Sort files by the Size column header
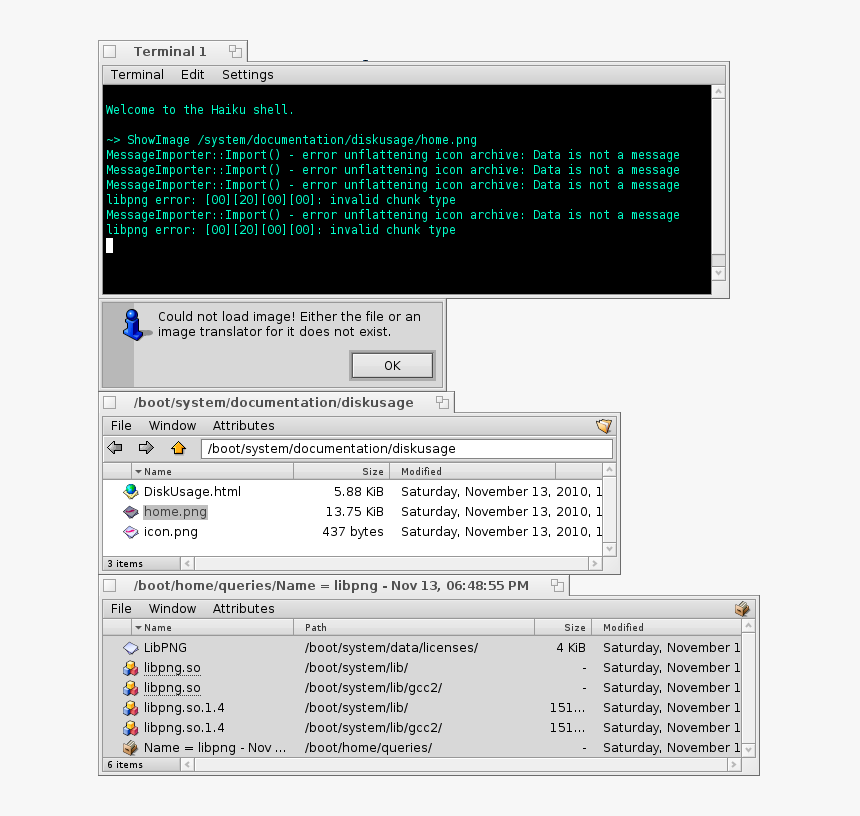This screenshot has height=816, width=860. 372,471
